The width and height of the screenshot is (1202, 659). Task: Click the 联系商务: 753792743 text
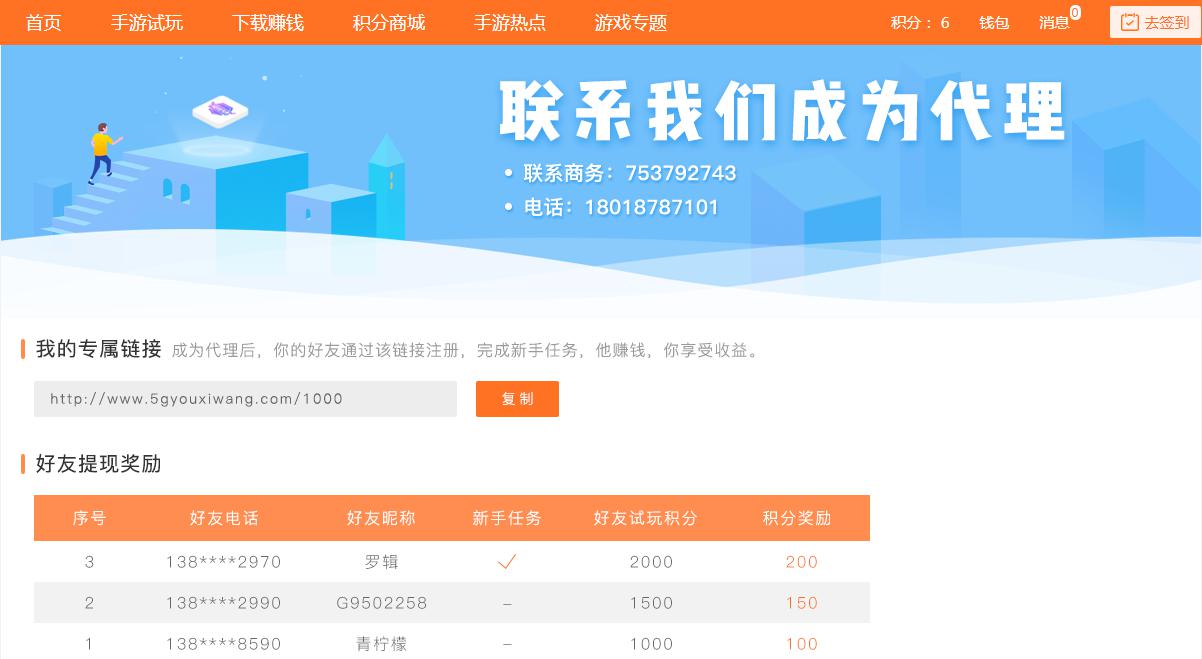tap(630, 173)
